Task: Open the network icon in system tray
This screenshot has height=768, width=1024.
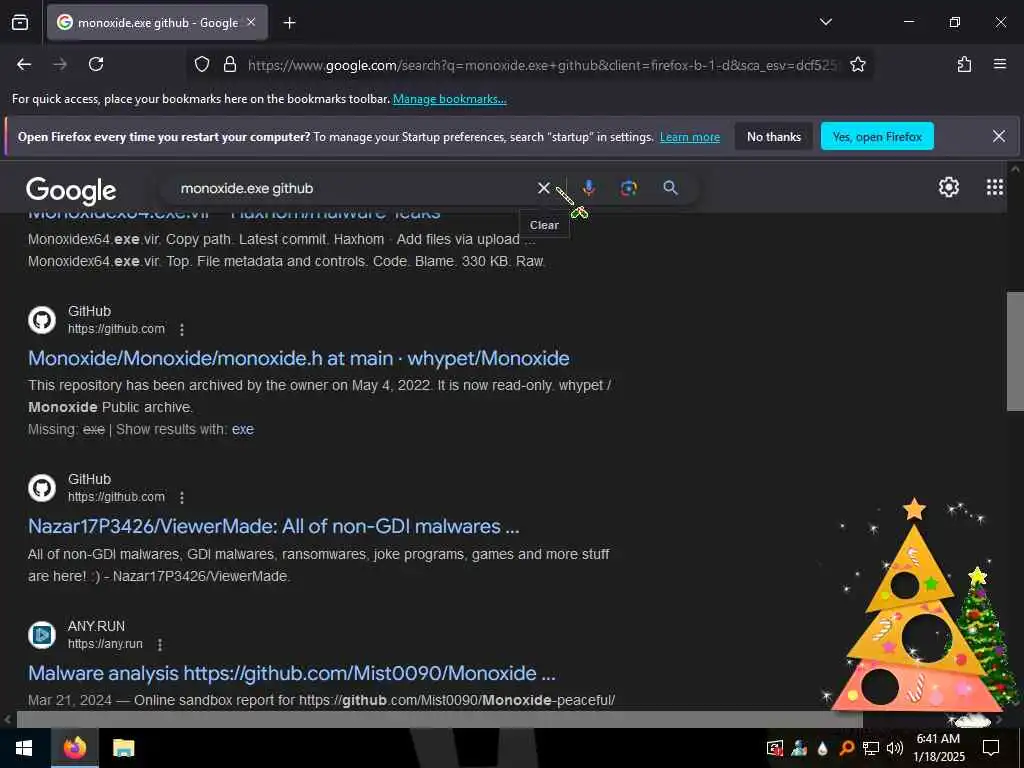Action: 871,748
